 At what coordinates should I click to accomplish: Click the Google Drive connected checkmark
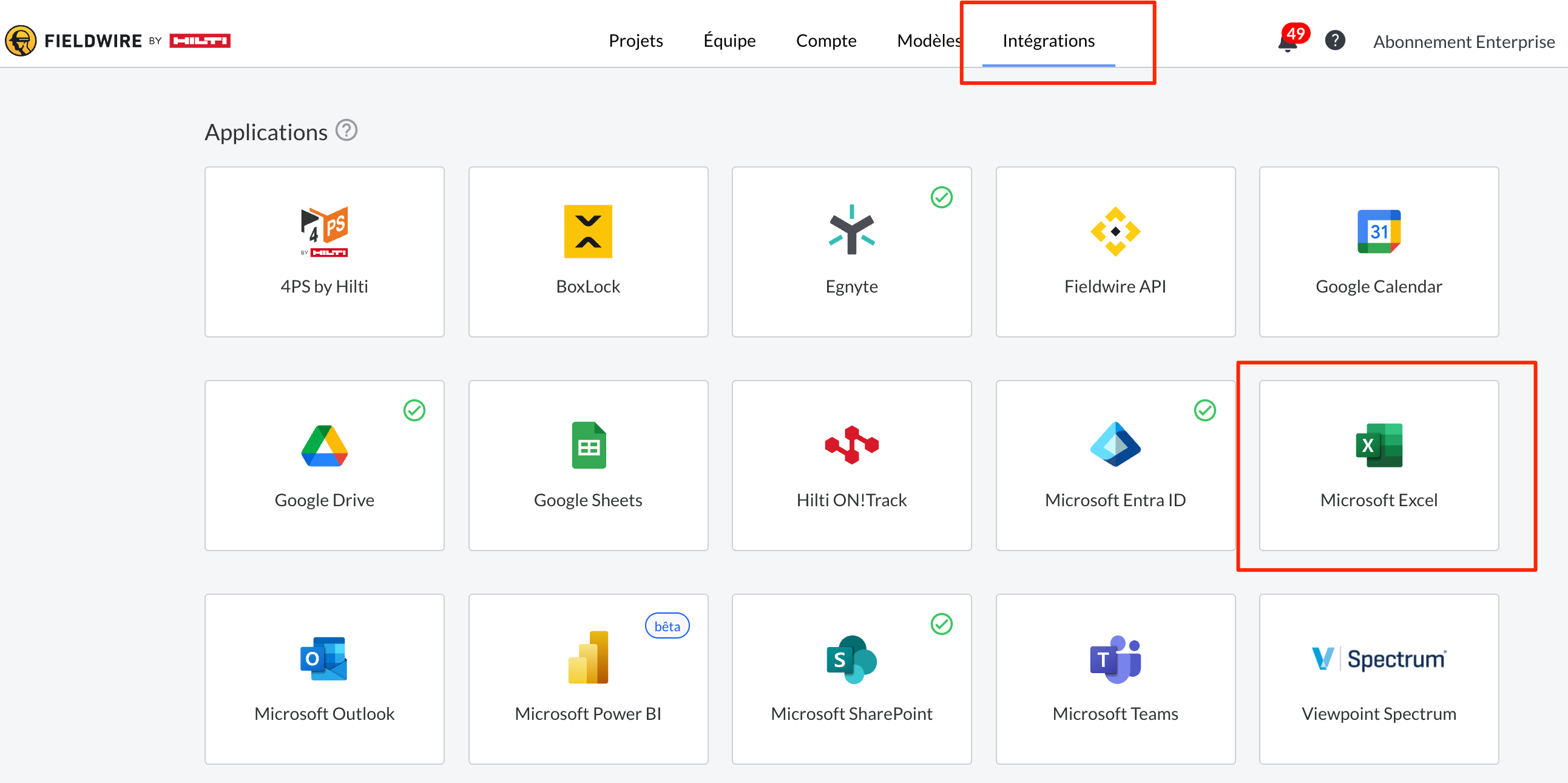pos(414,411)
